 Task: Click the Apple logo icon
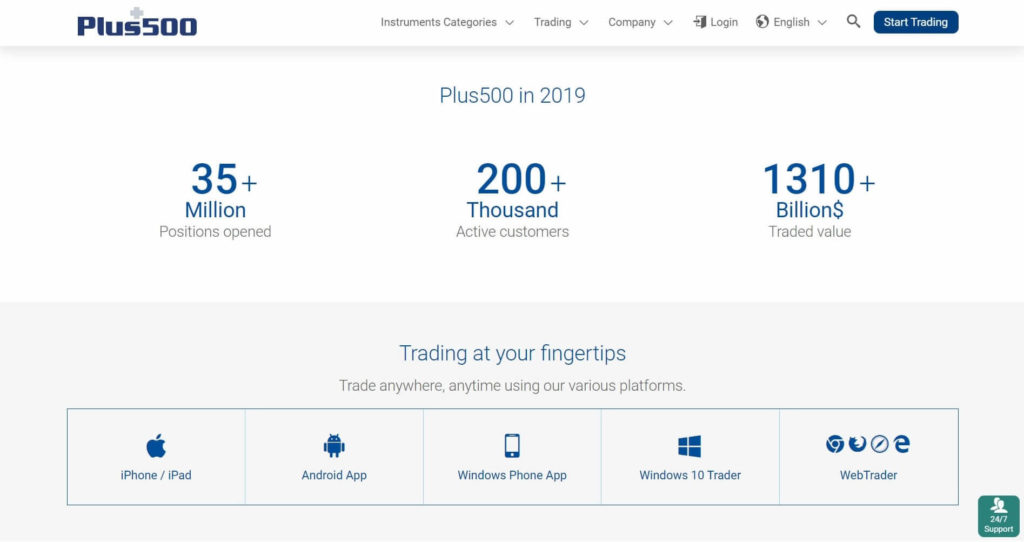156,446
